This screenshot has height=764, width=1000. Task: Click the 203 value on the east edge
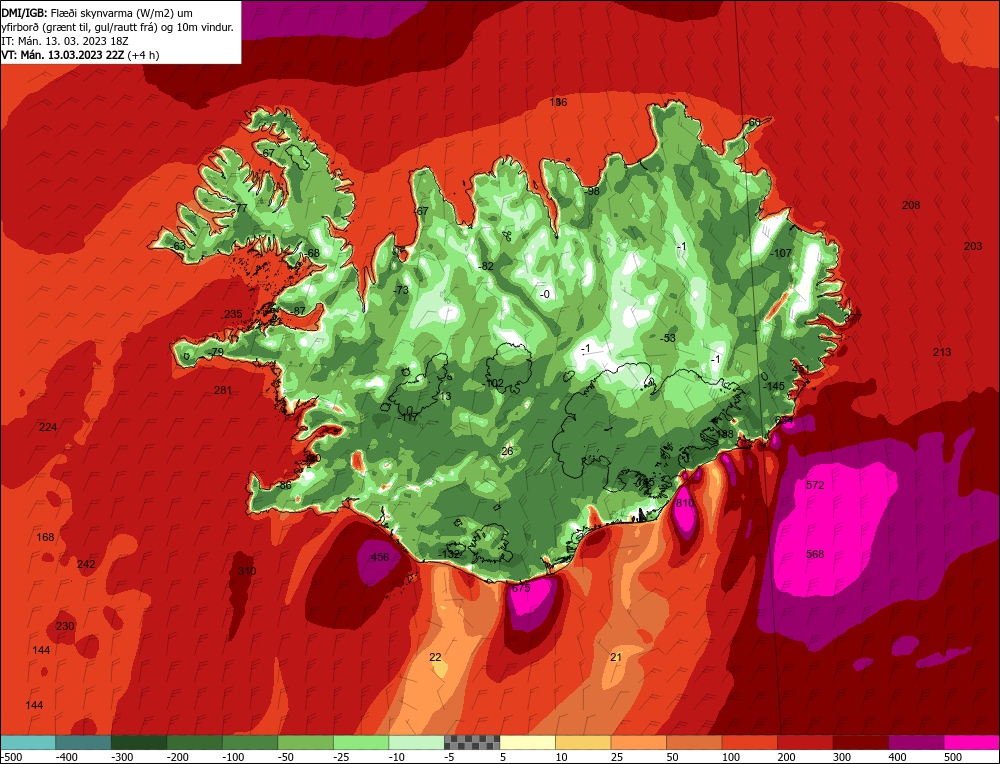tap(973, 246)
